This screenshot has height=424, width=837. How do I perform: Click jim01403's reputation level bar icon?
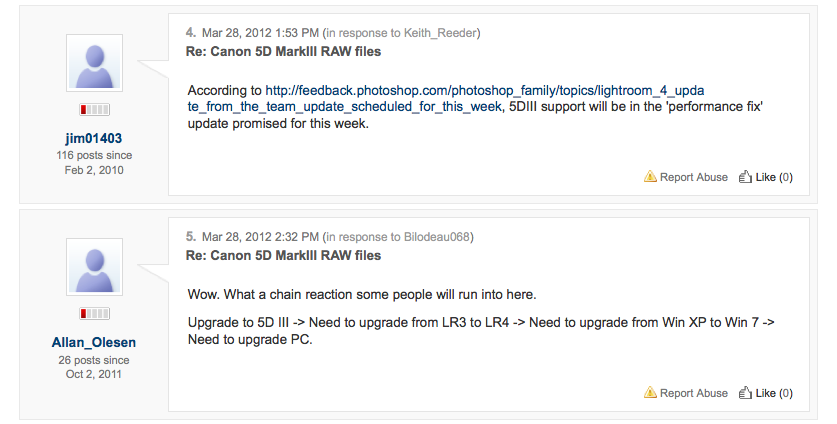pos(94,109)
